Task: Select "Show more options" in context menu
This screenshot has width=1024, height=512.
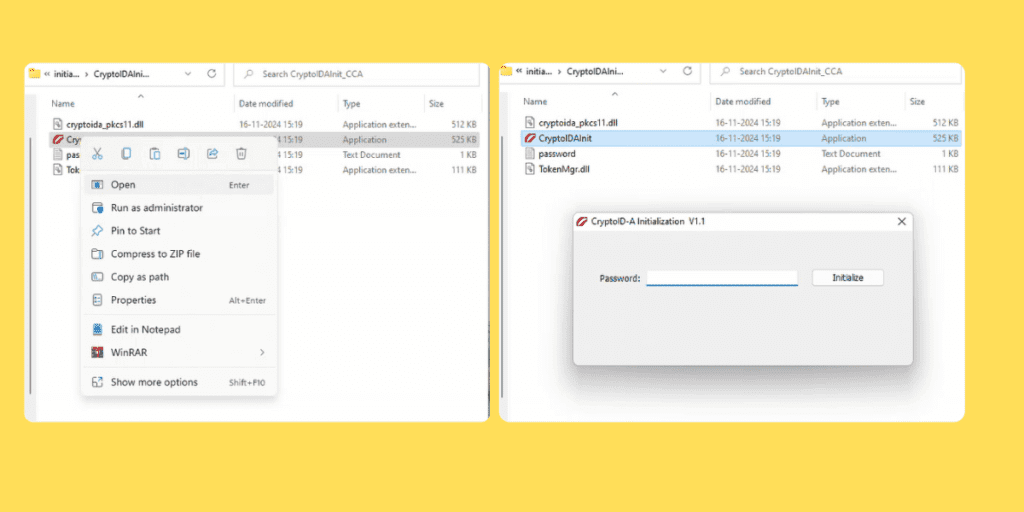Action: click(x=154, y=382)
